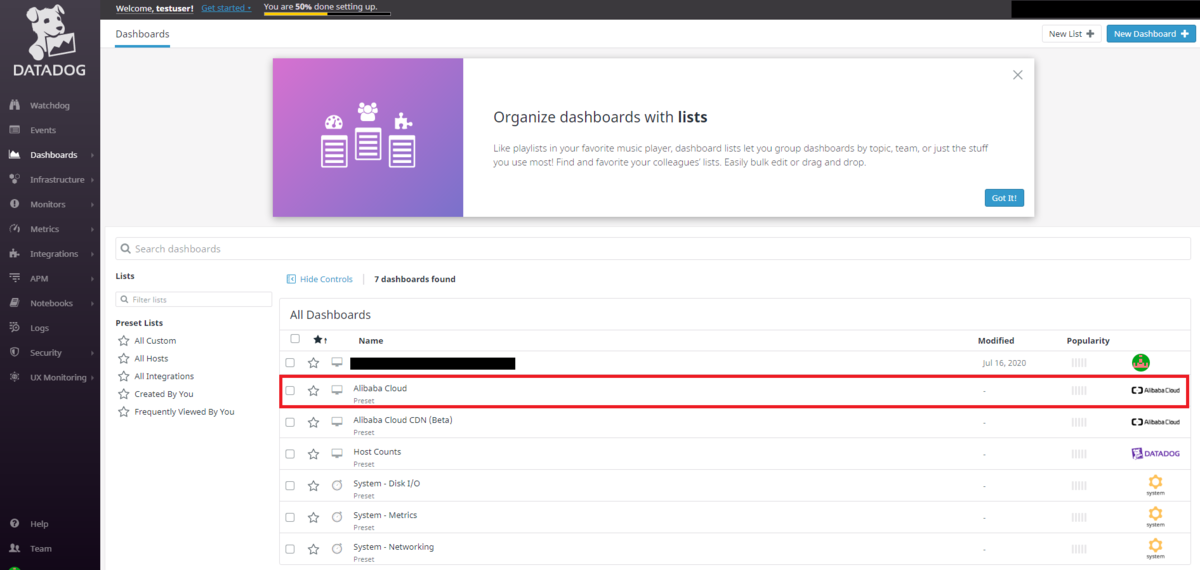Expand the Security sidebar submenu arrow
The width and height of the screenshot is (1200, 570).
click(92, 353)
